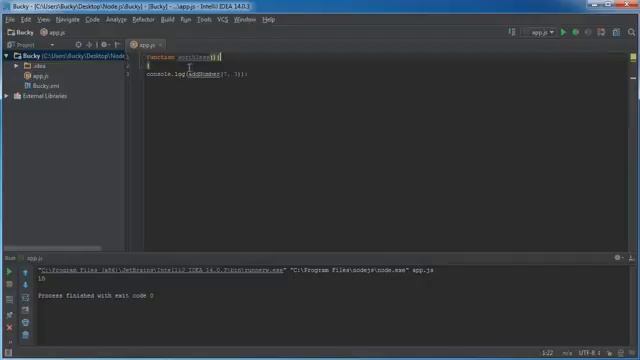
Task: Open the Window menu
Action: (x=244, y=20)
